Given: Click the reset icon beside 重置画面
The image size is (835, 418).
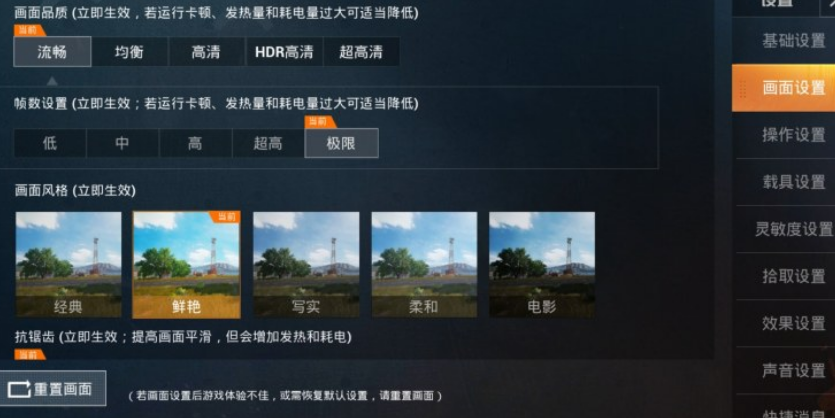Looking at the screenshot, I should click(19, 389).
